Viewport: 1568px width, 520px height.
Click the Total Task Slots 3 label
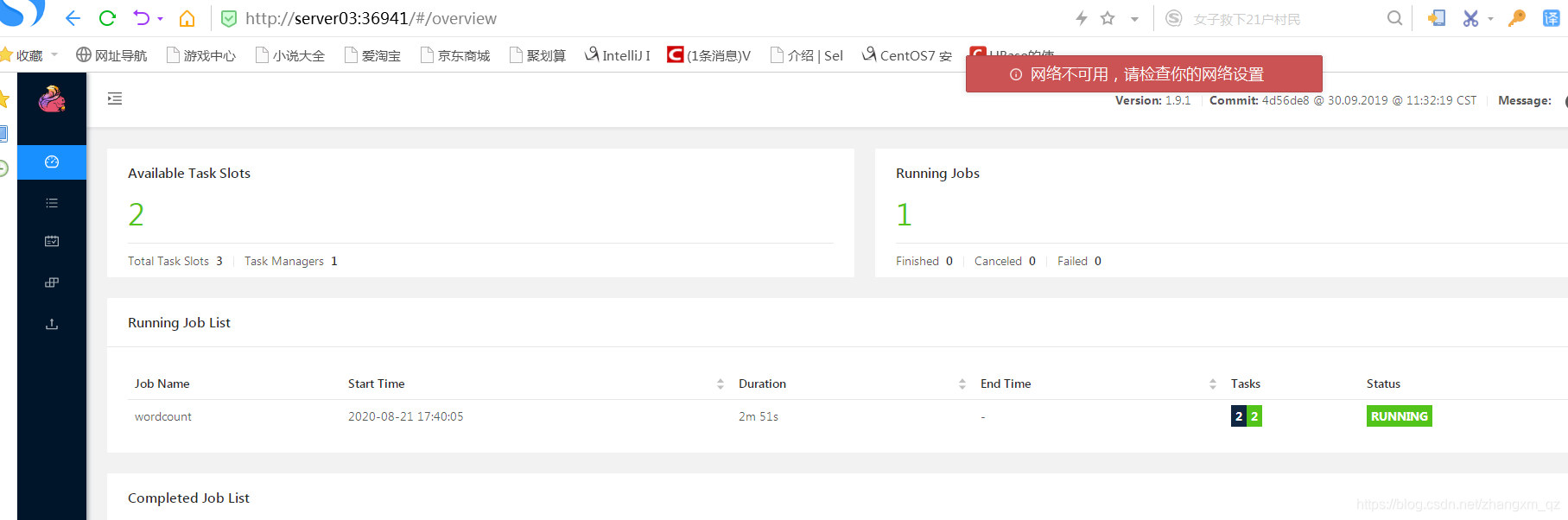[175, 261]
